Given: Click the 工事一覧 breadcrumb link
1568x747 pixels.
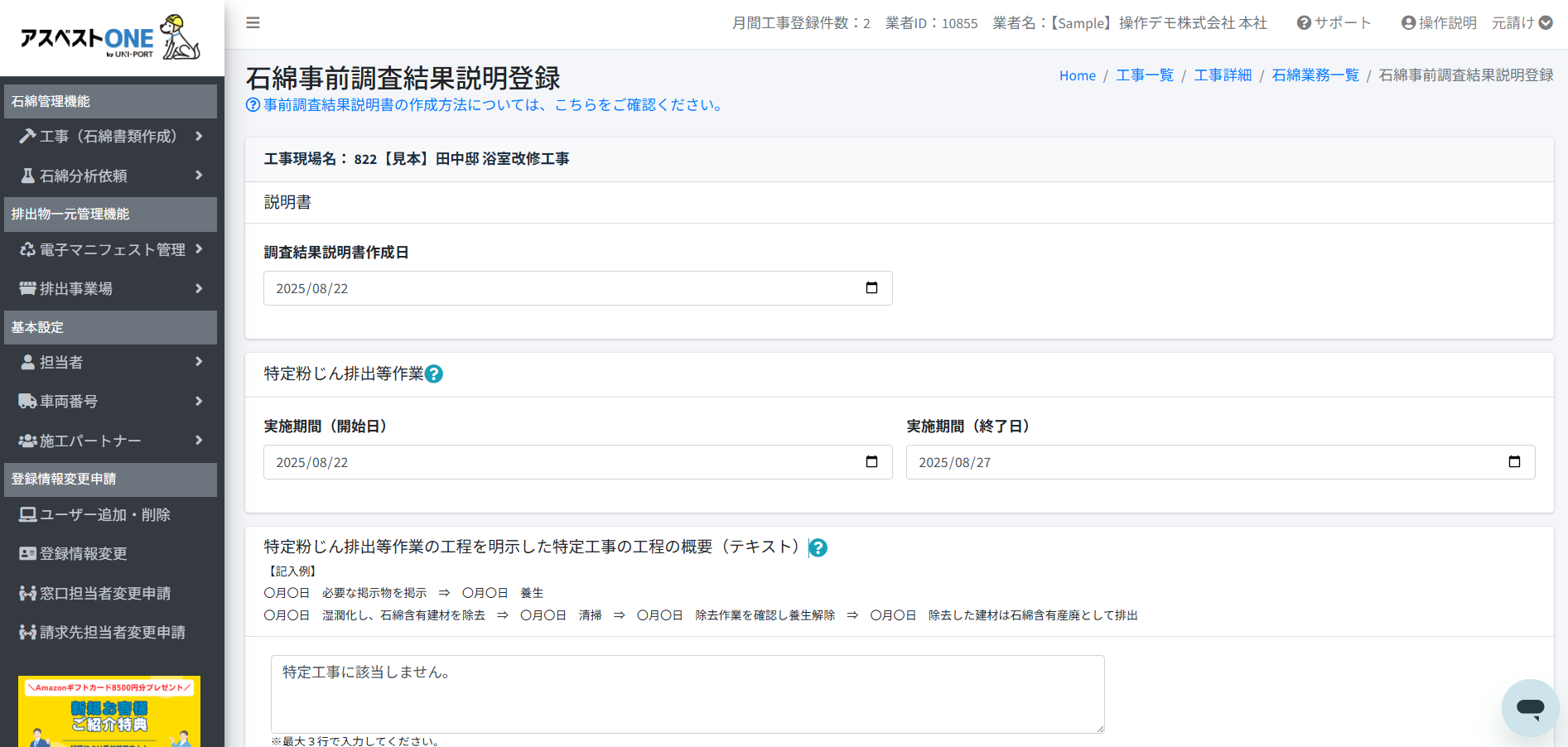Looking at the screenshot, I should point(1145,75).
